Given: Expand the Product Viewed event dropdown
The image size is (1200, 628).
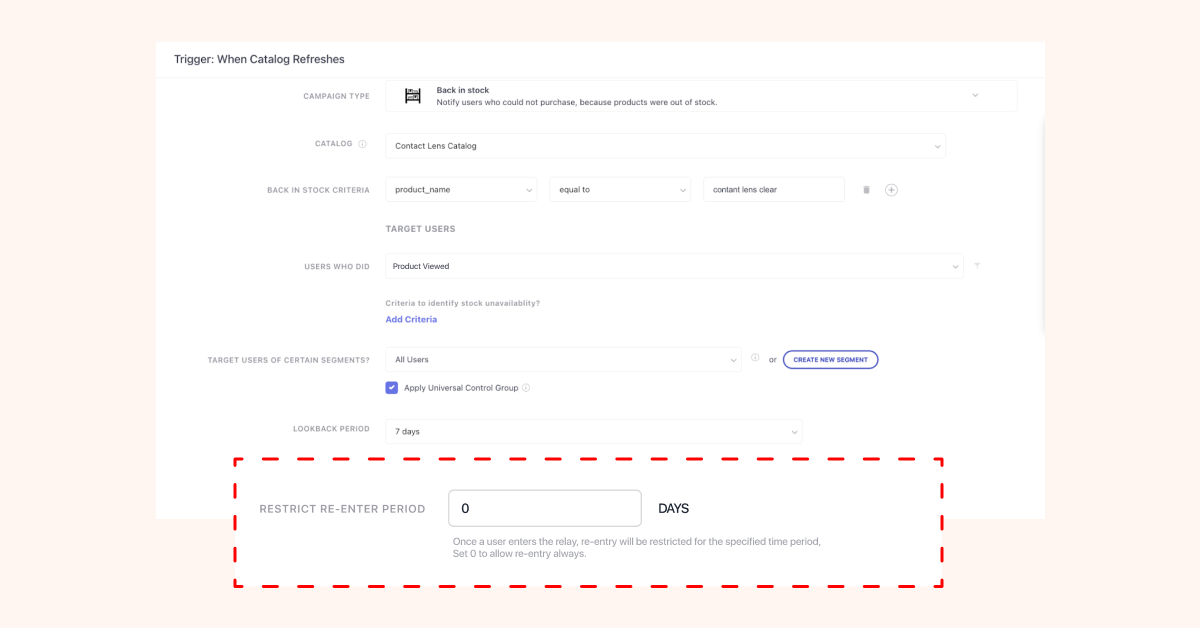Looking at the screenshot, I should tap(674, 266).
